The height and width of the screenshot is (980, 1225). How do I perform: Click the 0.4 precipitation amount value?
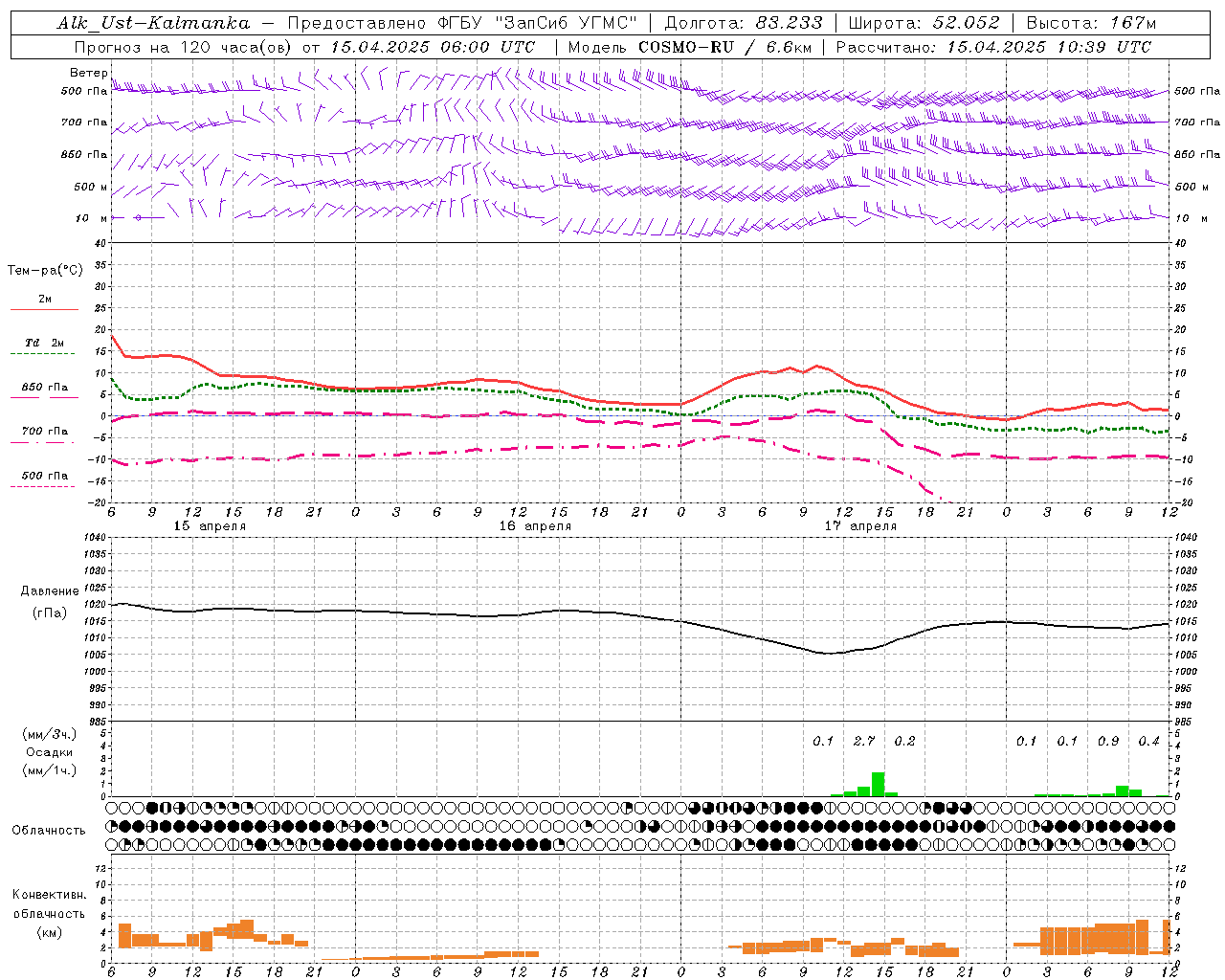pyautogui.click(x=1148, y=742)
